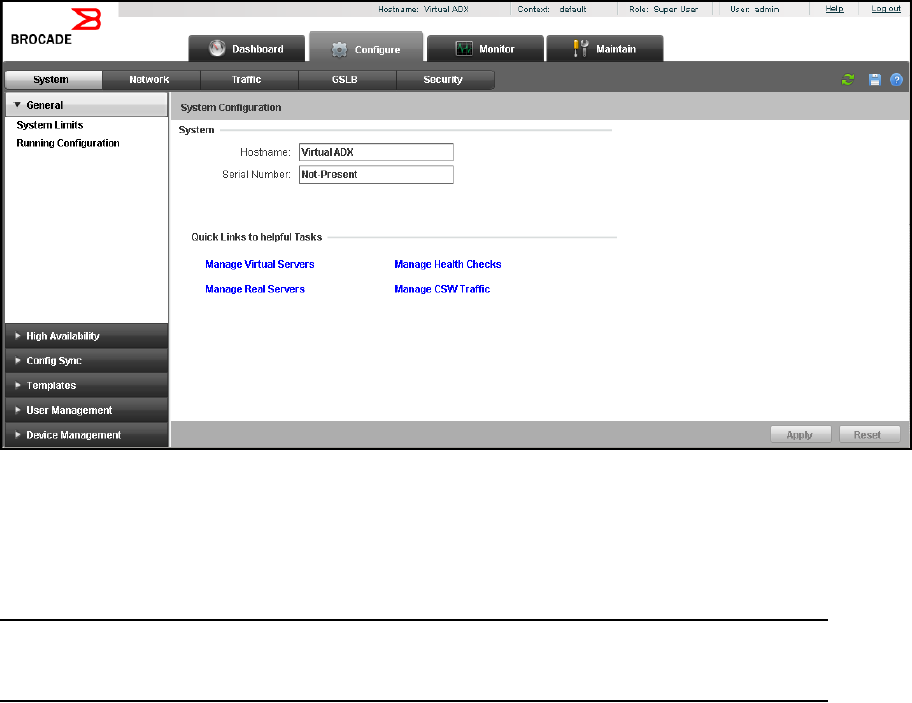This screenshot has width=912, height=703.
Task: Open Running Configuration in the sidebar
Action: pos(68,143)
